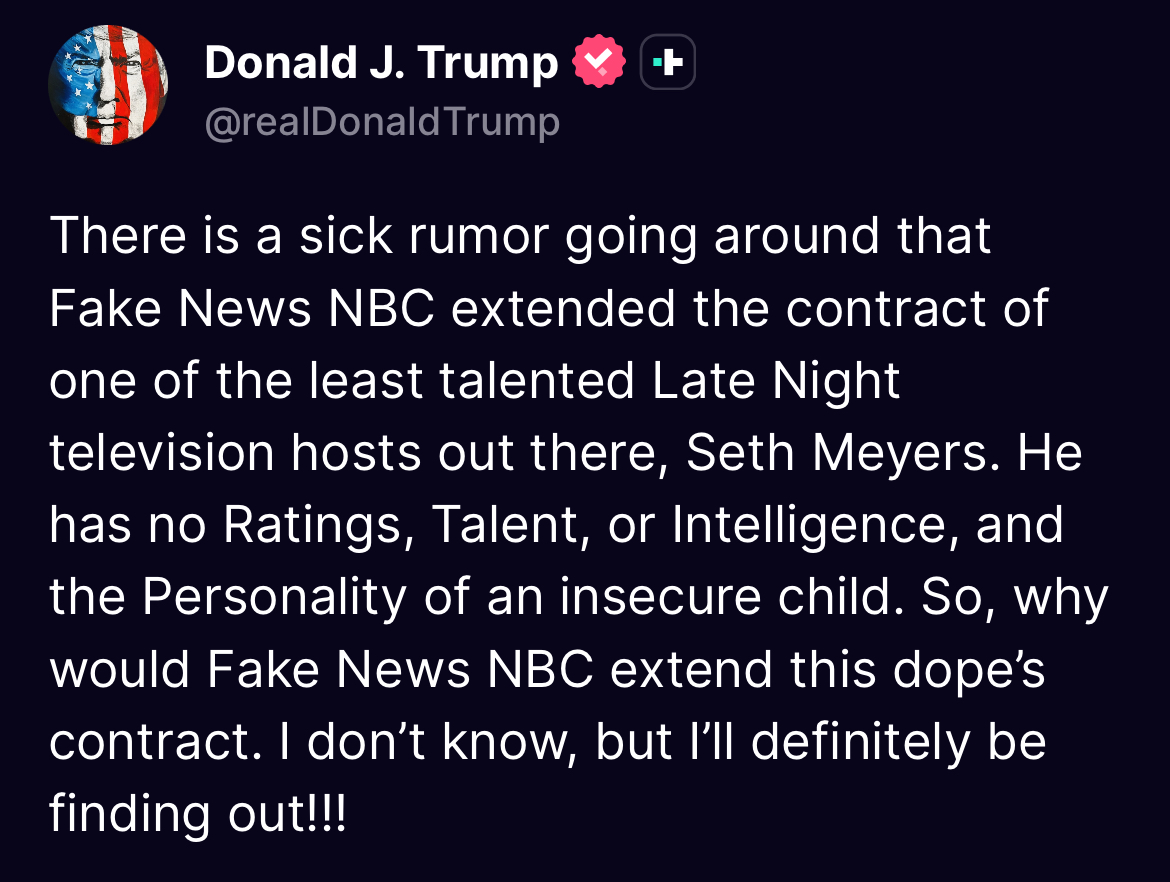Click the phrase 'Late Night' in post
The image size is (1170, 882).
coord(776,382)
